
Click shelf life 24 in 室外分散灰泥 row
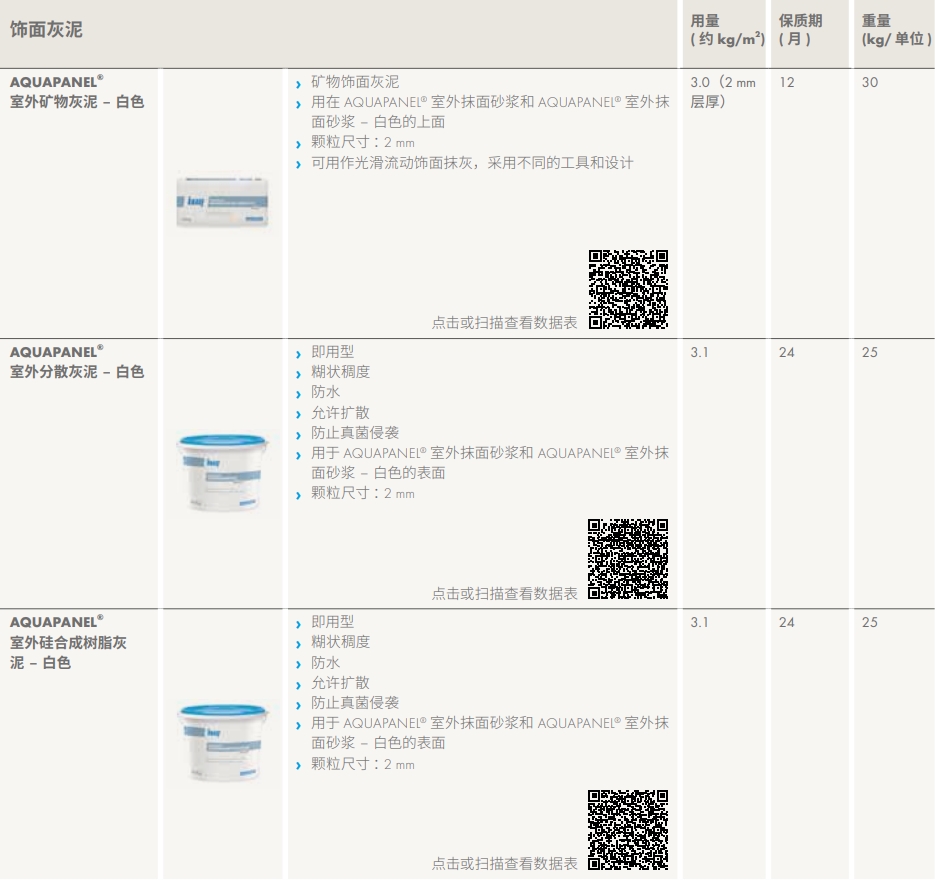click(787, 352)
